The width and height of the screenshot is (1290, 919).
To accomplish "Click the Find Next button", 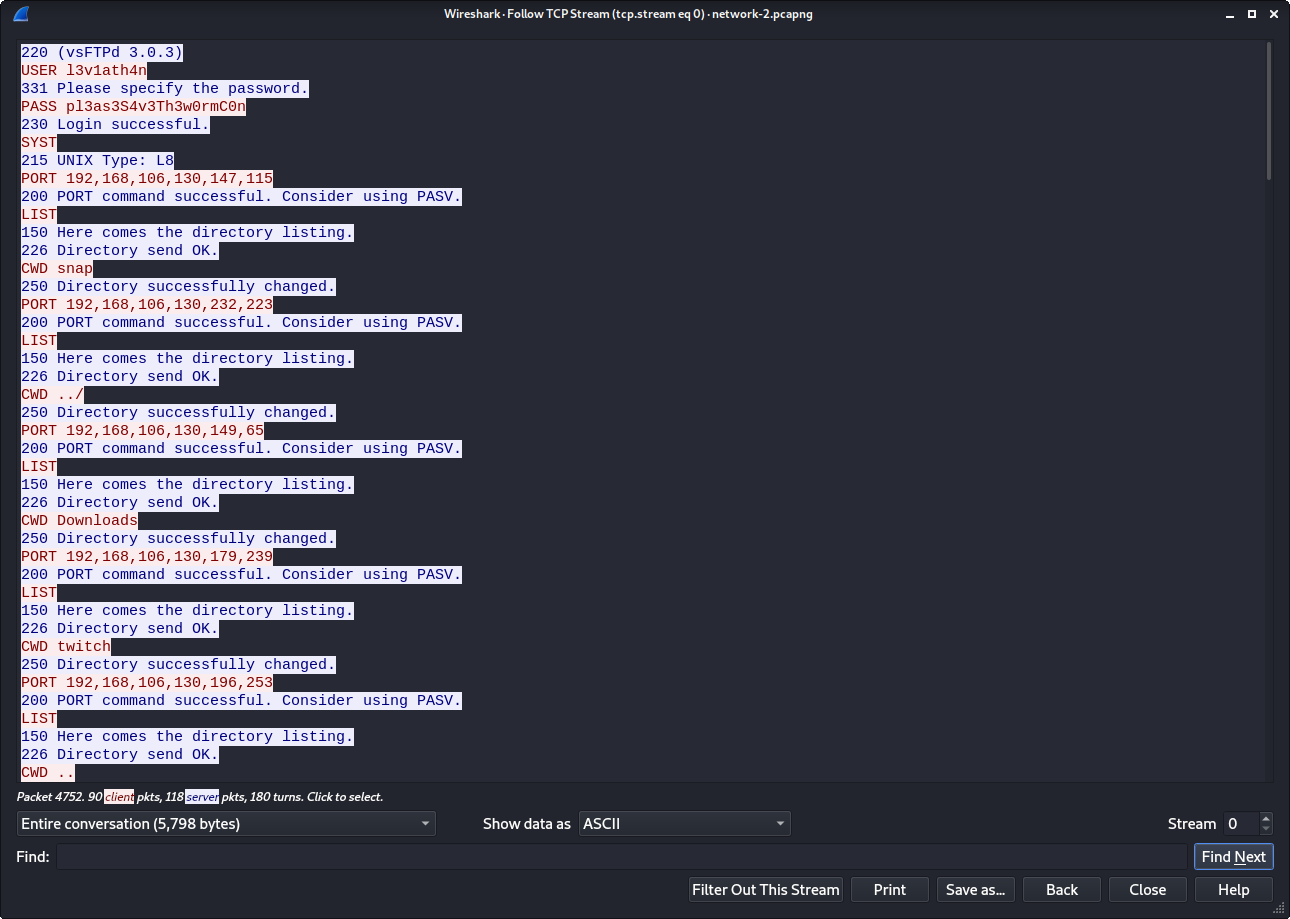I will pyautogui.click(x=1233, y=857).
